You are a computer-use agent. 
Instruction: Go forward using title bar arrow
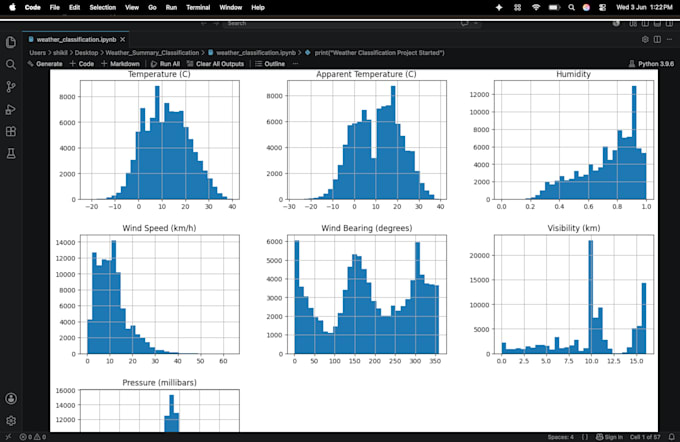point(216,23)
